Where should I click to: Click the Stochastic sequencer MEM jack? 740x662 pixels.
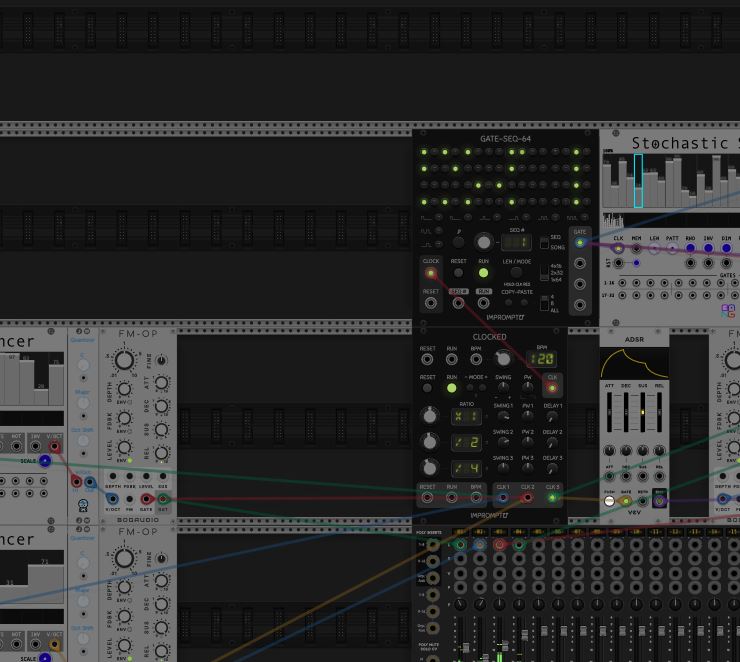[636, 248]
